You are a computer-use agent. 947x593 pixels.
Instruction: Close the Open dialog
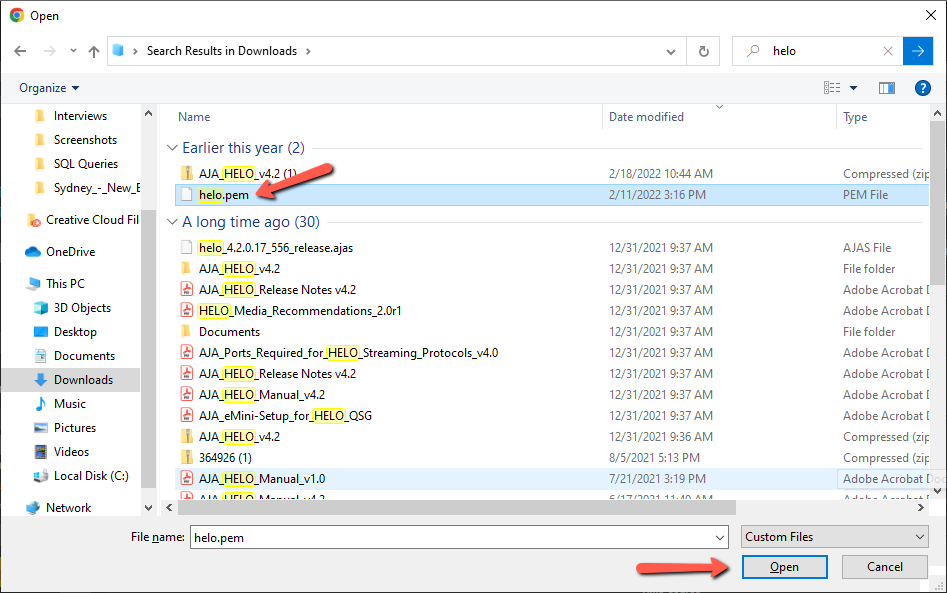pos(931,15)
